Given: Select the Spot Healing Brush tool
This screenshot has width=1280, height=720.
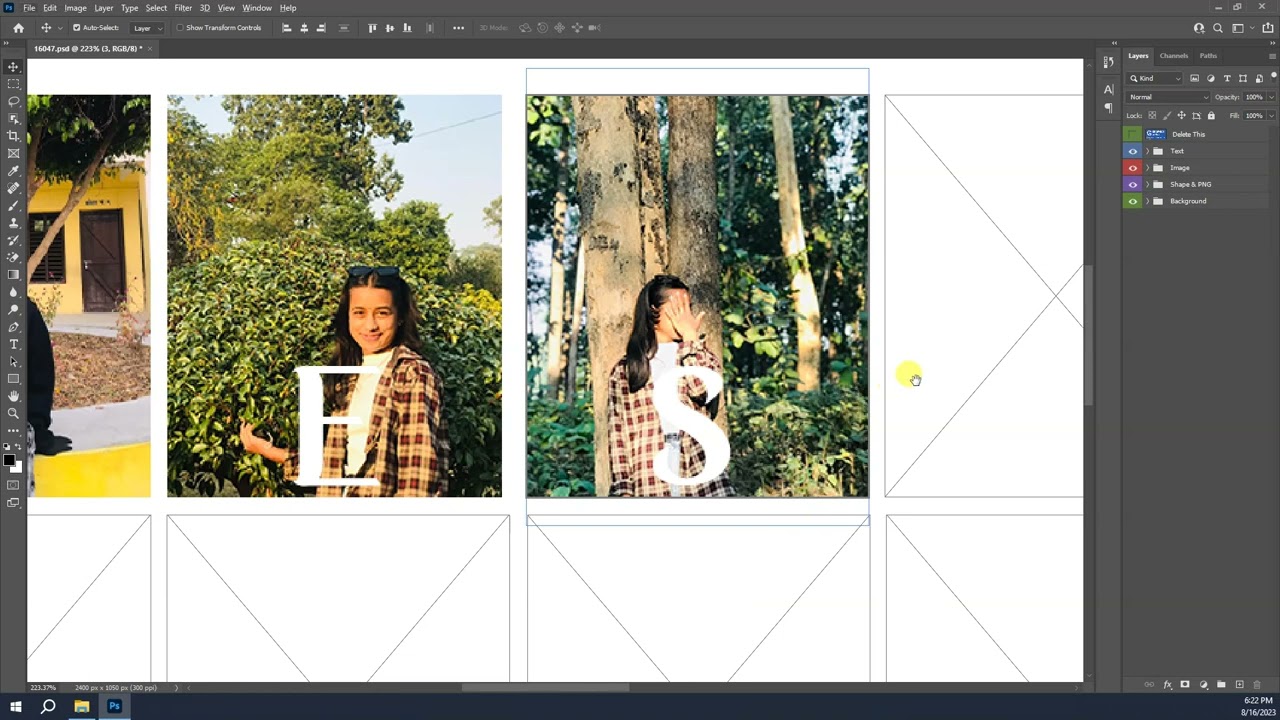Looking at the screenshot, I should (13, 188).
